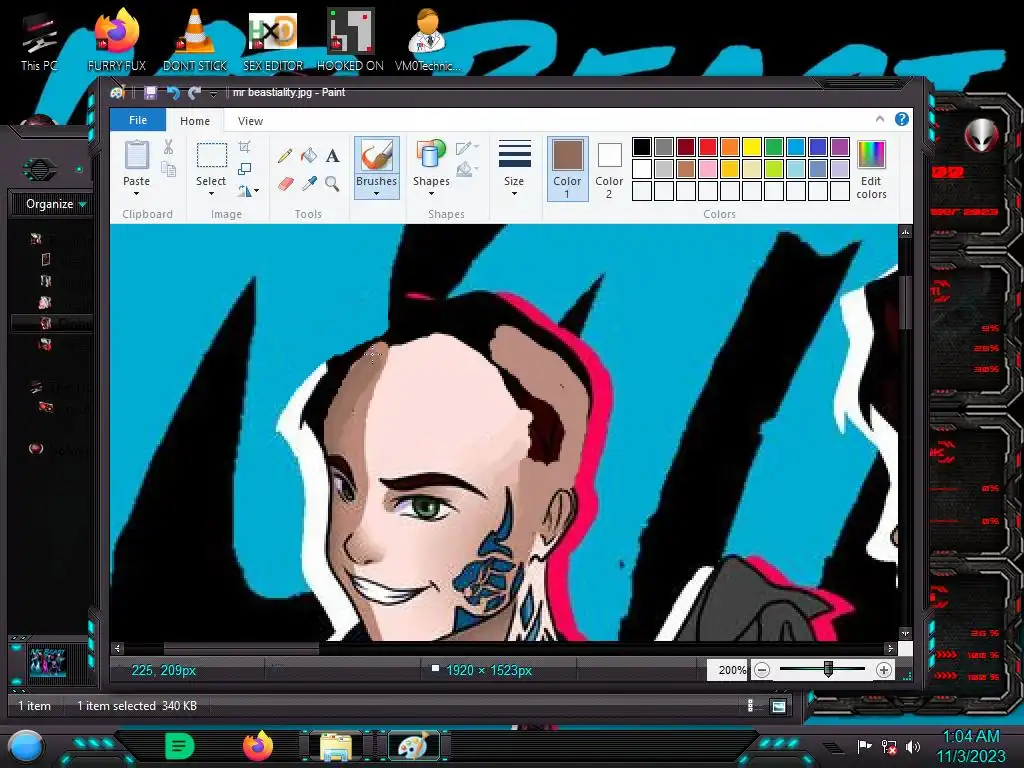Image resolution: width=1024 pixels, height=768 pixels.
Task: Open This PC desktop icon
Action: (x=39, y=40)
